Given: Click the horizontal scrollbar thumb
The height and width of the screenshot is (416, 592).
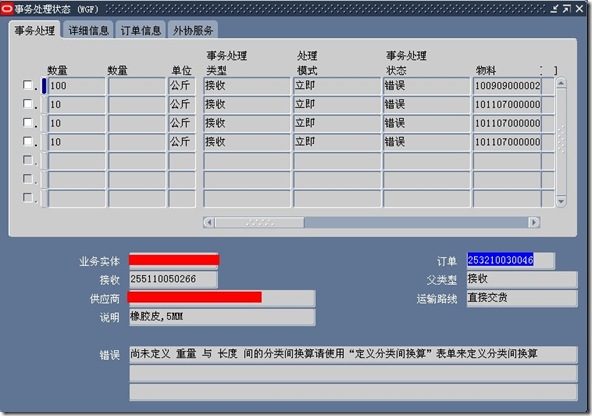Looking at the screenshot, I should click(x=259, y=222).
